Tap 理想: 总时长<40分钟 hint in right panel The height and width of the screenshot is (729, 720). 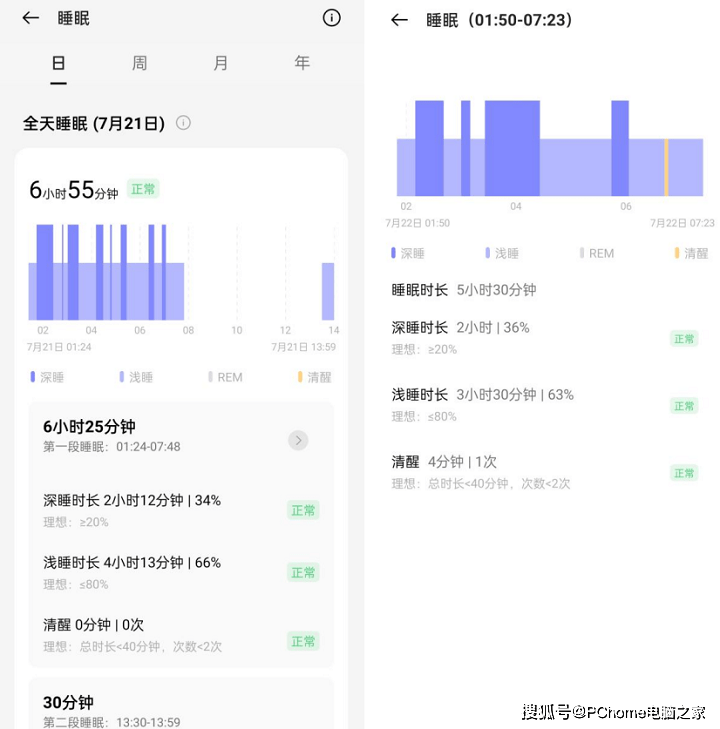tap(481, 484)
